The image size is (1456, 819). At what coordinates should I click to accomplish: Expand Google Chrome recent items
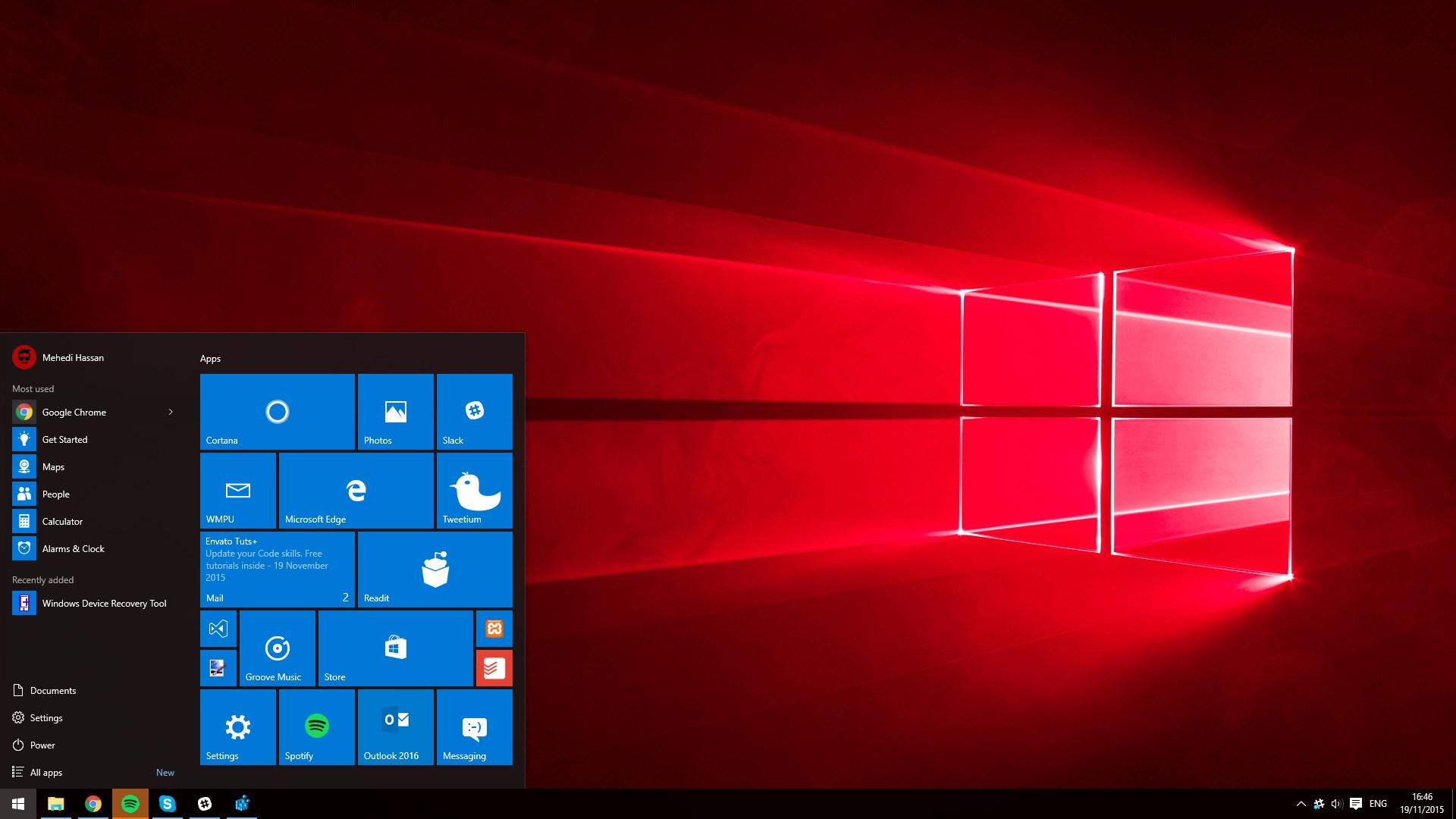[x=171, y=411]
